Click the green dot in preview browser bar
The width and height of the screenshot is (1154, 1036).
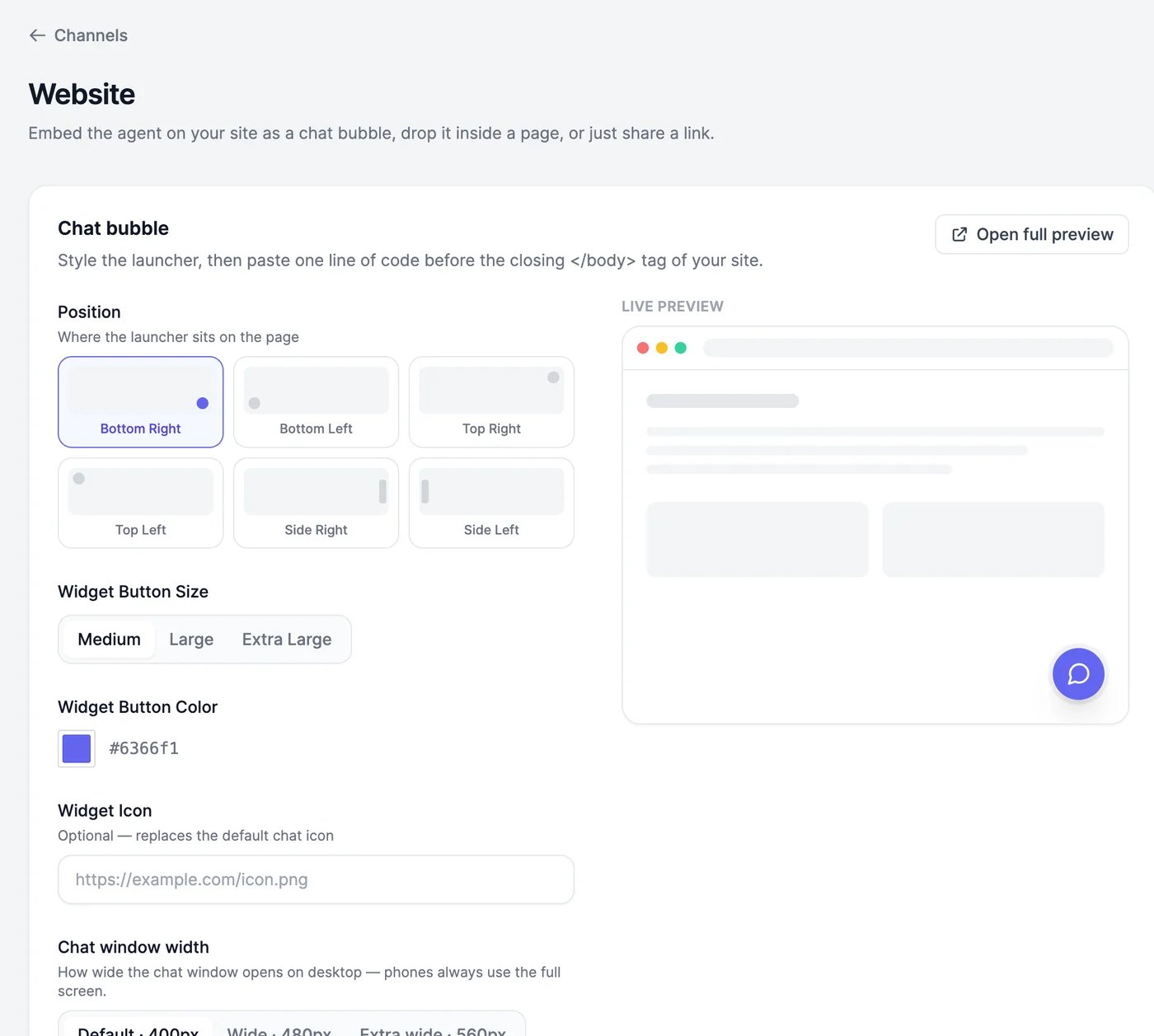pyautogui.click(x=681, y=348)
